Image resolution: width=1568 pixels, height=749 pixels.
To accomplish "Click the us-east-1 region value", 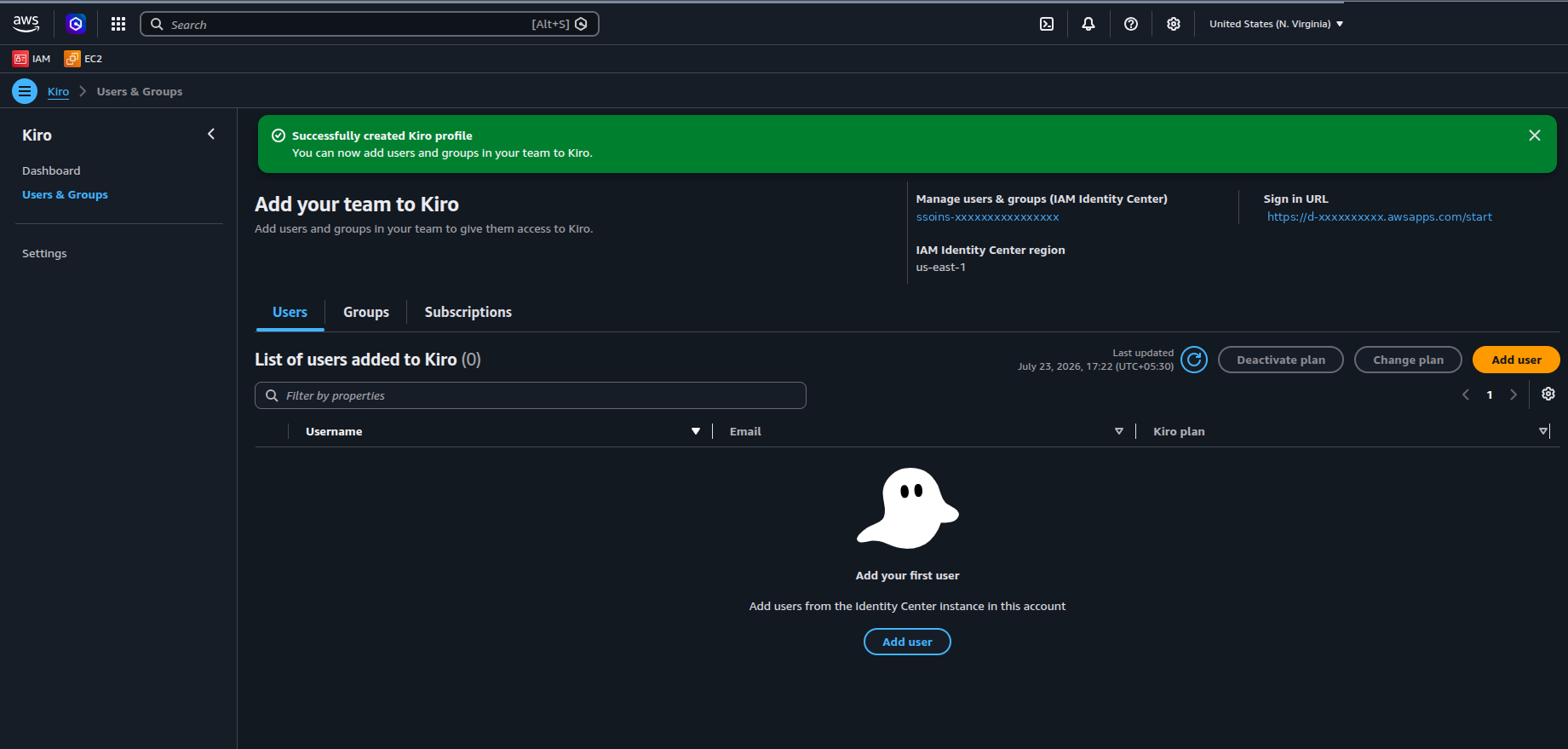I will [x=940, y=267].
